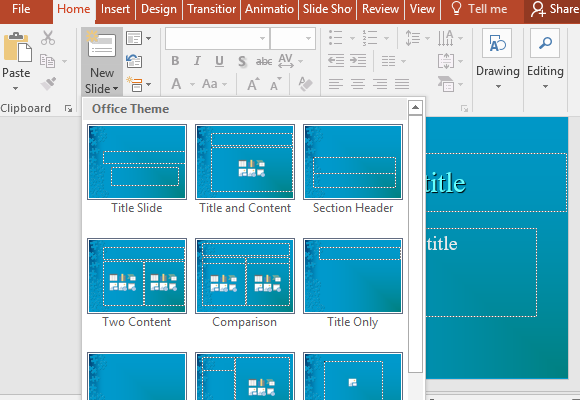Align text right
Screen dimensions: 580x400
(380, 84)
